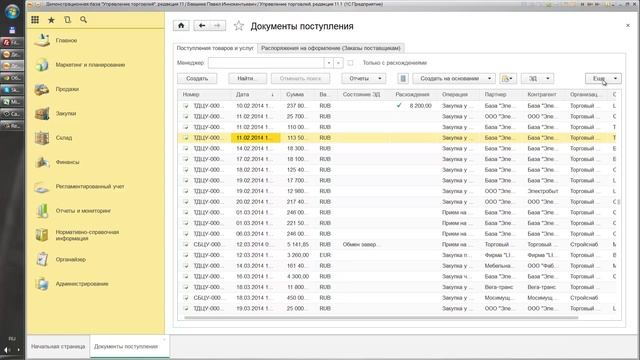
Task: Click the EUR currency cell
Action: pyautogui.click(x=325, y=255)
